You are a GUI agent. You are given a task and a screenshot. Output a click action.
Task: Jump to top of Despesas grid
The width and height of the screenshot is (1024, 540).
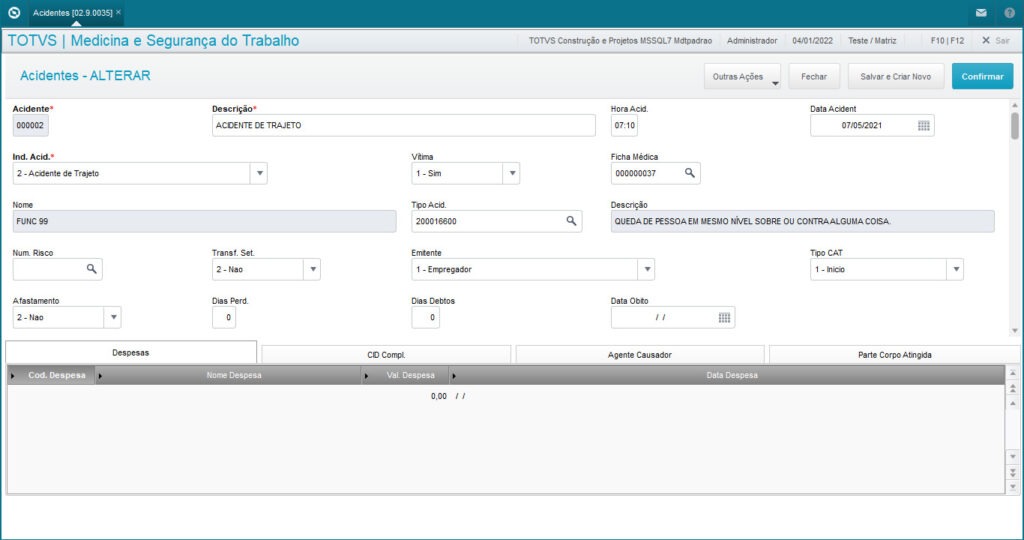[1013, 373]
